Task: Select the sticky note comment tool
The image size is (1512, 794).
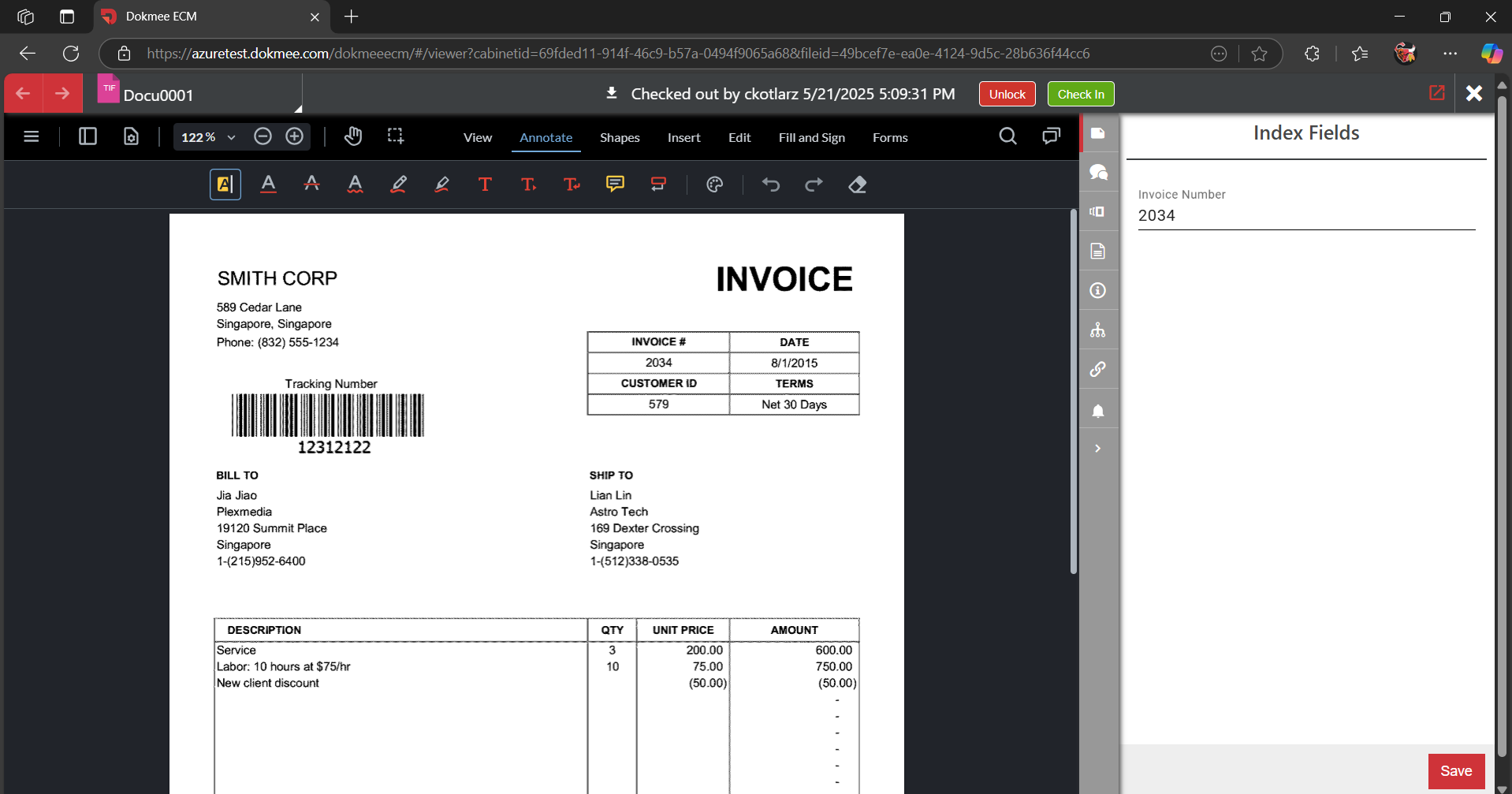Action: (615, 185)
